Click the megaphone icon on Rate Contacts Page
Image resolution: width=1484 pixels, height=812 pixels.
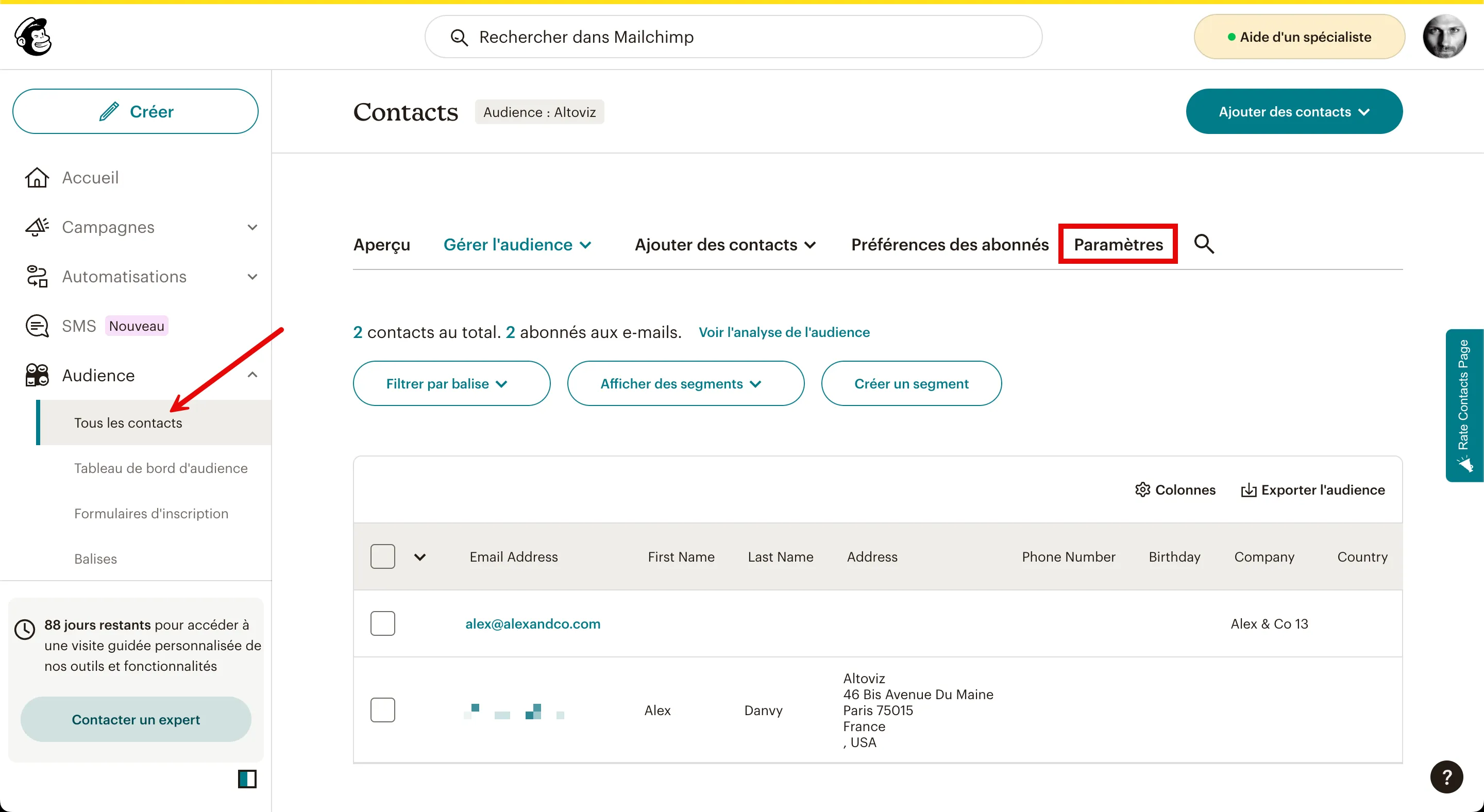coord(1464,464)
